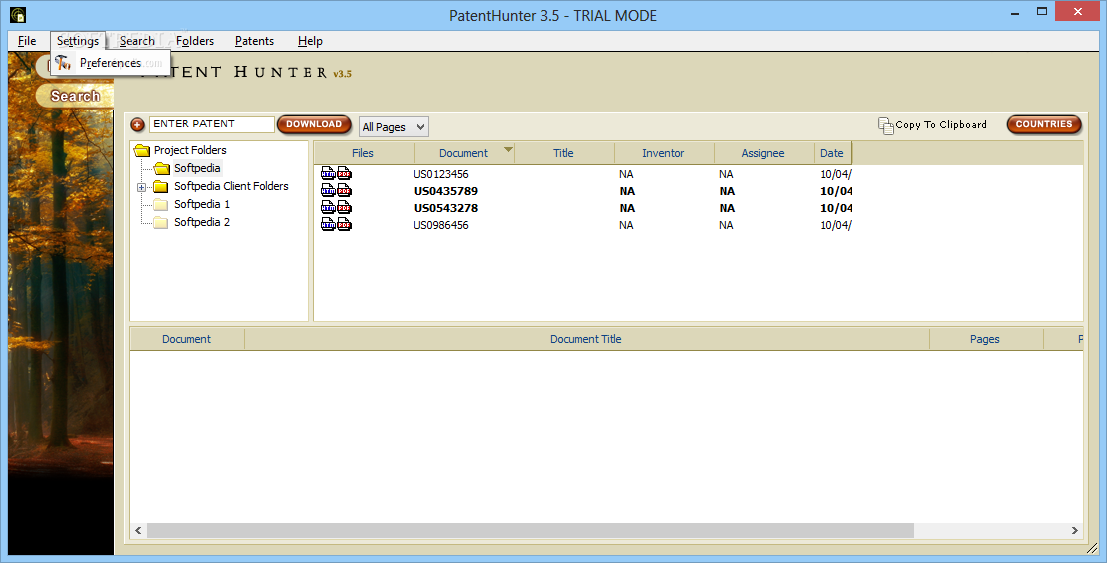This screenshot has height=563, width=1107.
Task: Close the PatentHunter window
Action: (x=1078, y=11)
